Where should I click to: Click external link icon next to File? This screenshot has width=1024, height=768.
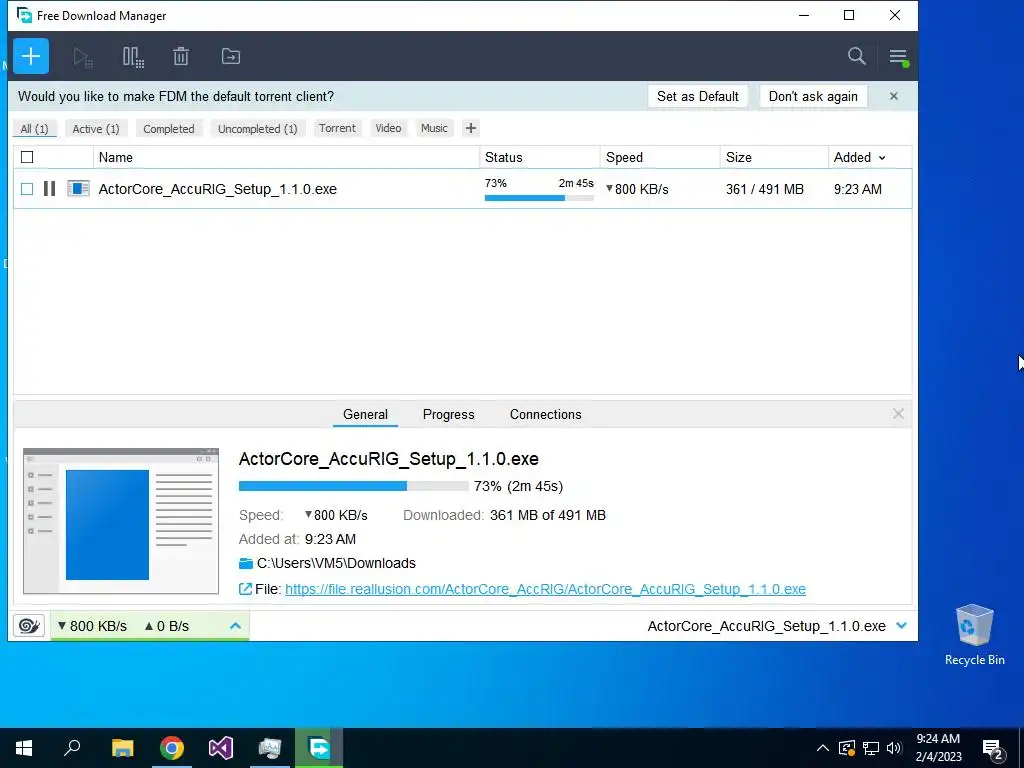click(x=245, y=589)
